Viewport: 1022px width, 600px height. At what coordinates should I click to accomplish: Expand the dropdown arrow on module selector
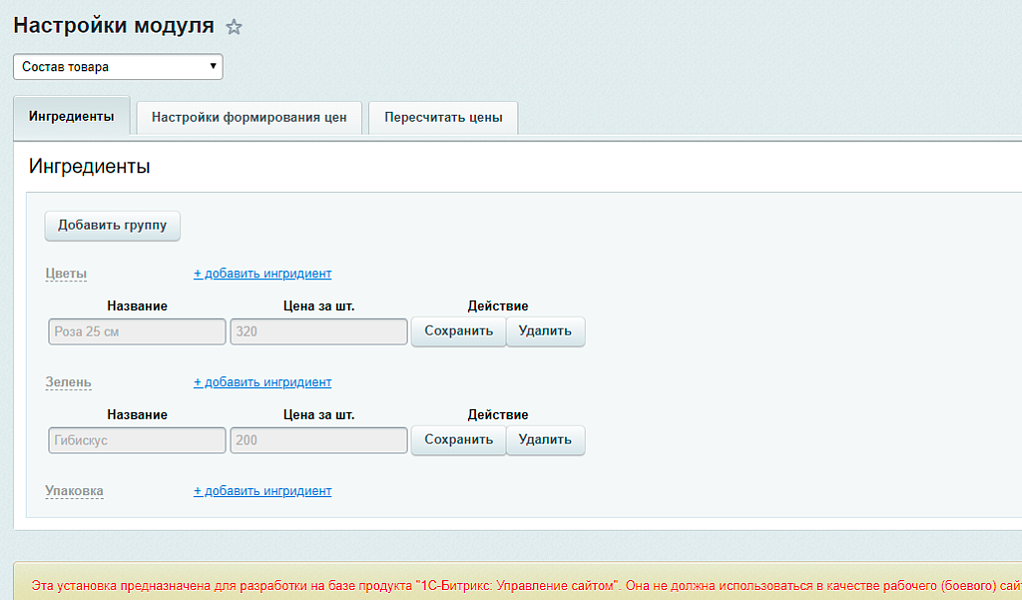213,66
